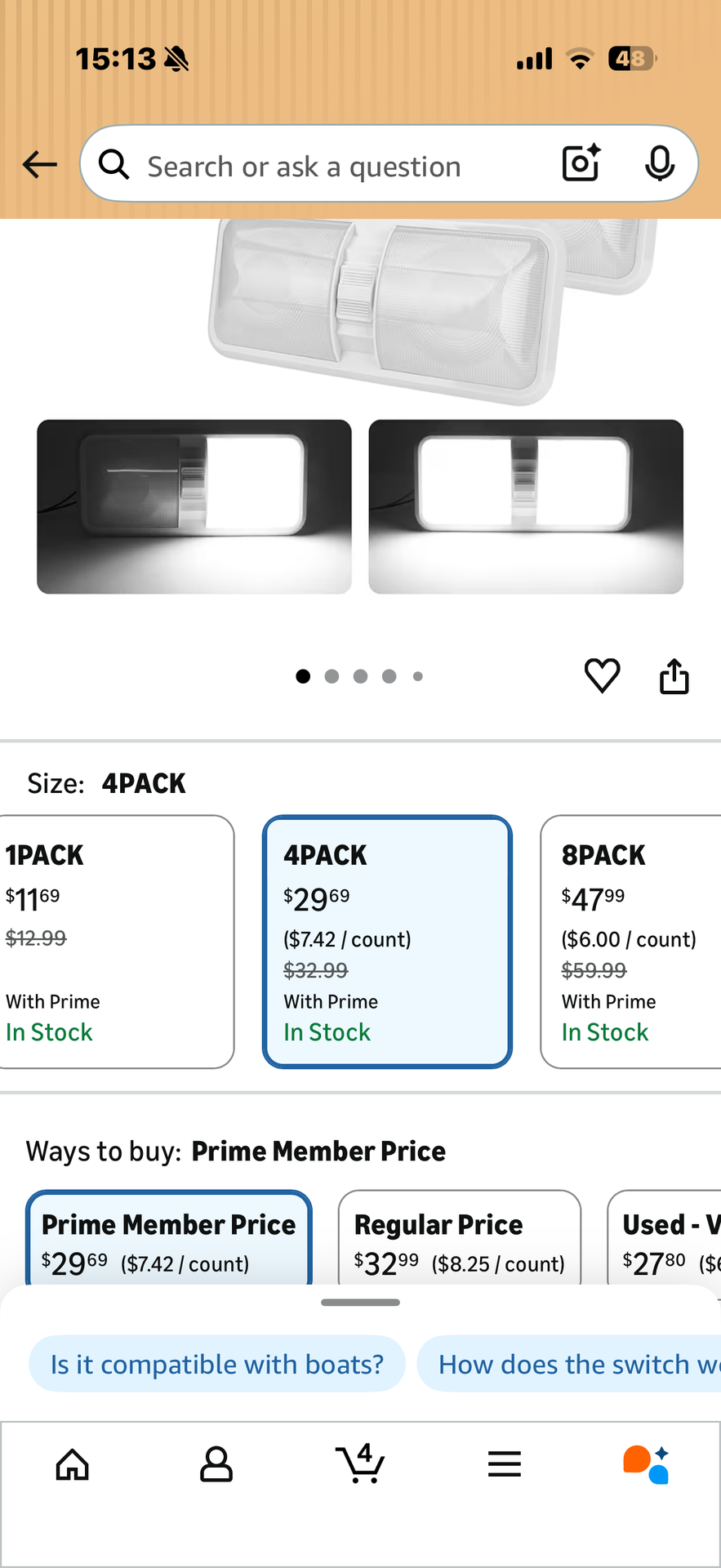721x1568 pixels.
Task: Go to Home tab icon
Action: click(72, 1464)
